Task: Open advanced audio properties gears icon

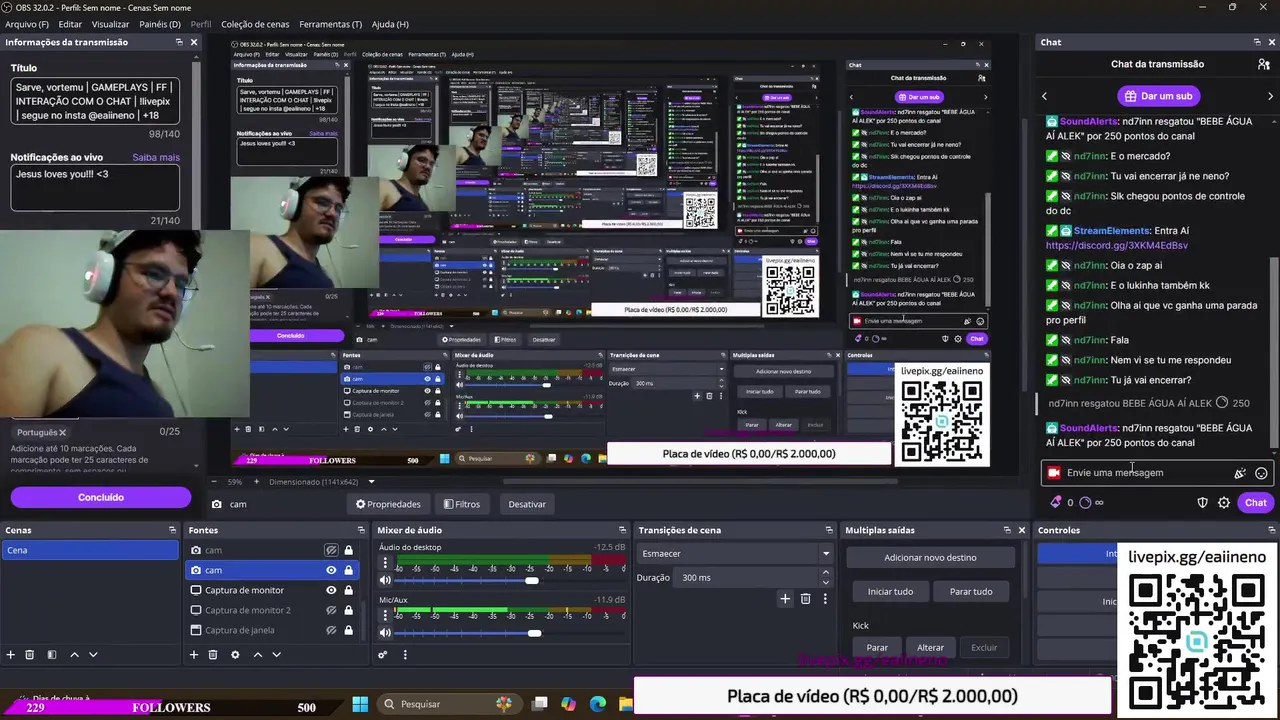Action: coord(382,655)
